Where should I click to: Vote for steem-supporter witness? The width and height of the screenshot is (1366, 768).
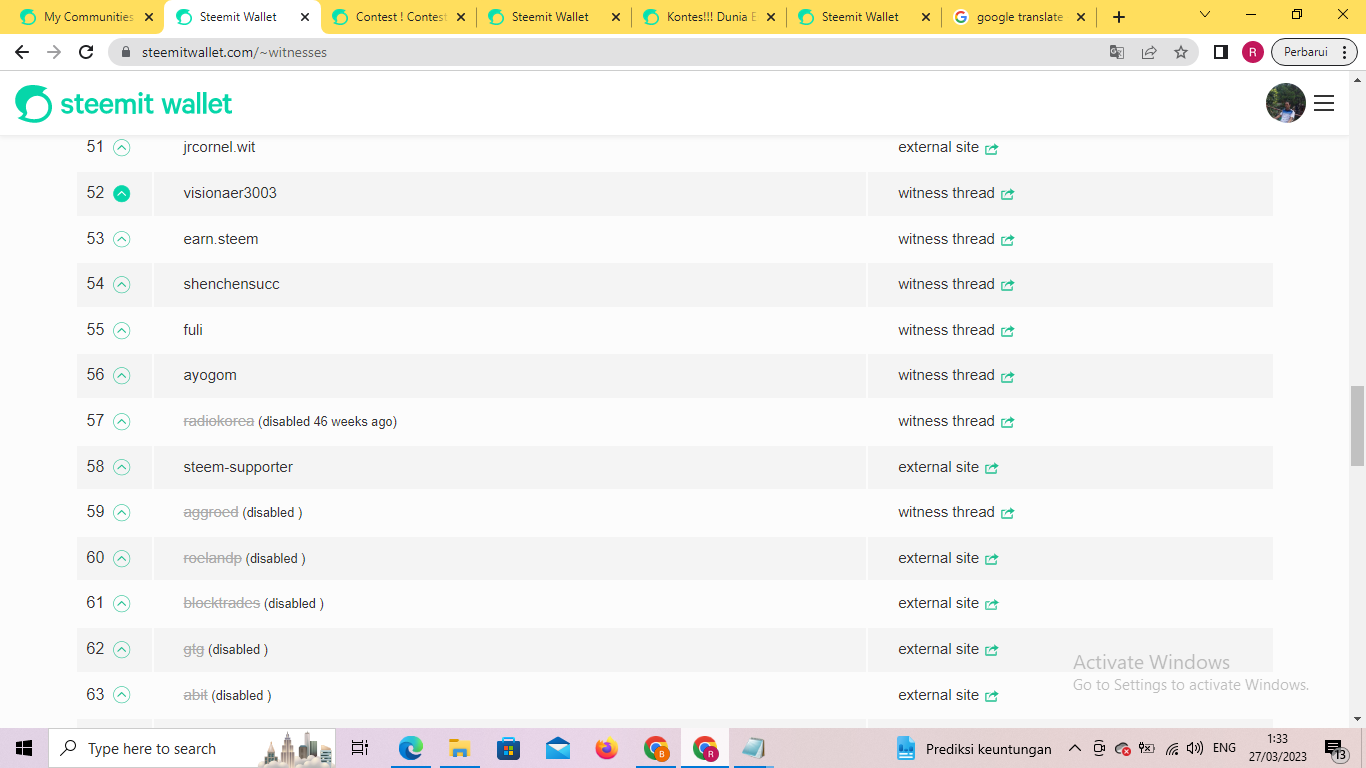tap(121, 467)
